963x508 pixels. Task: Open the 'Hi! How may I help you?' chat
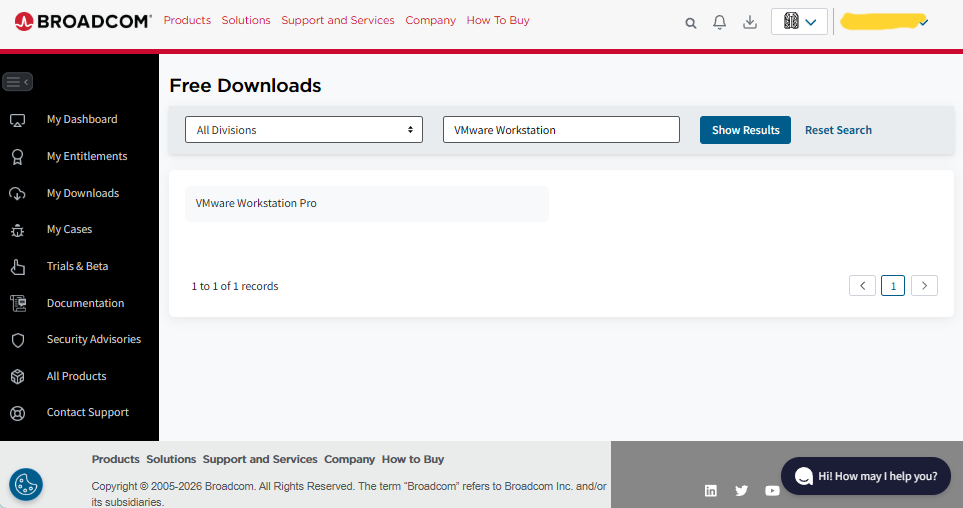tap(866, 476)
